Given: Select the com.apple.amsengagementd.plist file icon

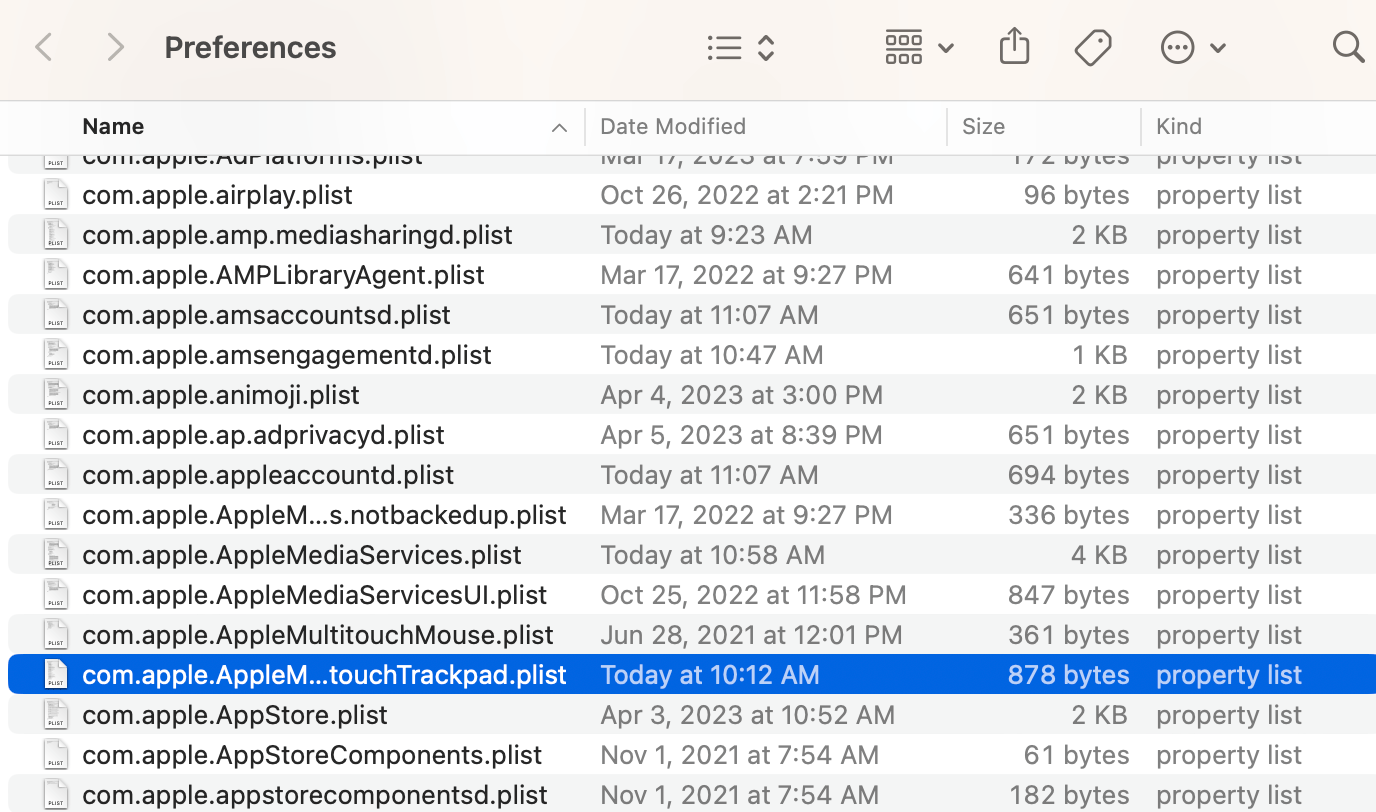Looking at the screenshot, I should click(56, 355).
